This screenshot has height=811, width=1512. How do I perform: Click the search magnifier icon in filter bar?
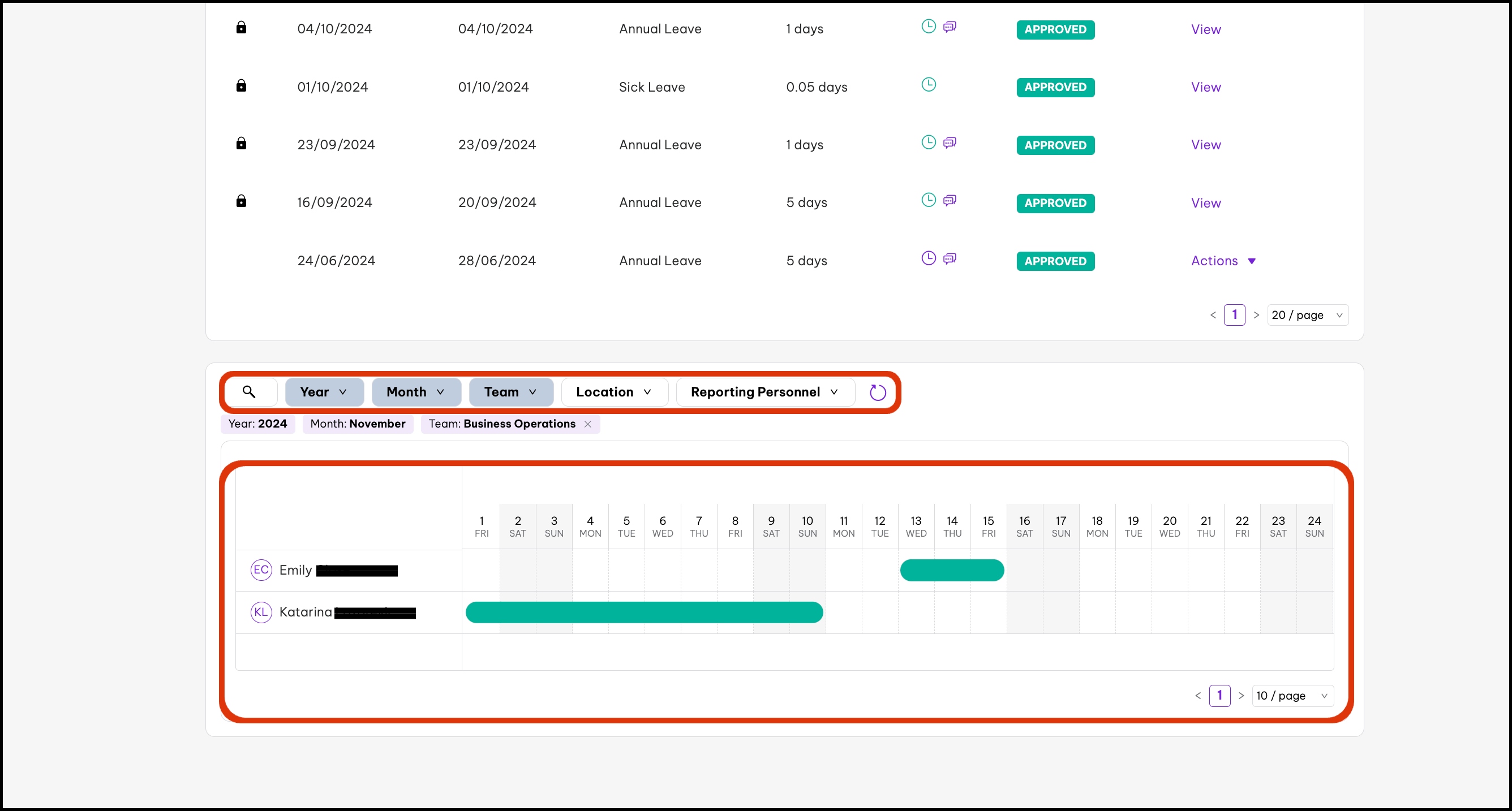click(x=249, y=392)
